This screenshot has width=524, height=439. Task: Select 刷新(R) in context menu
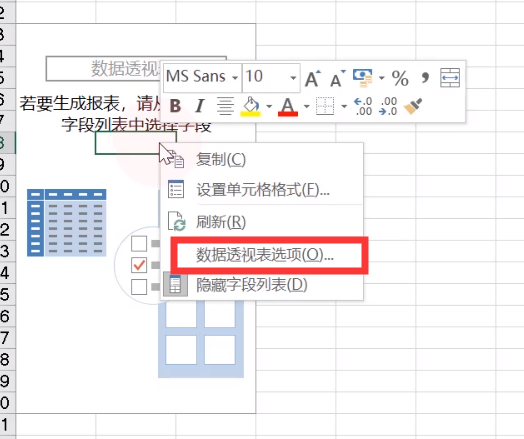[262, 222]
